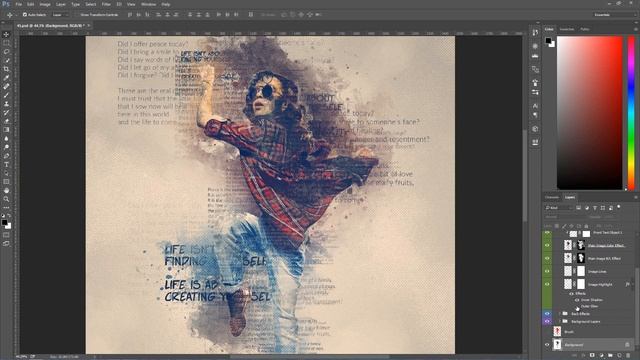Select the Path Selection tool
The image size is (640, 360).
tap(6, 173)
